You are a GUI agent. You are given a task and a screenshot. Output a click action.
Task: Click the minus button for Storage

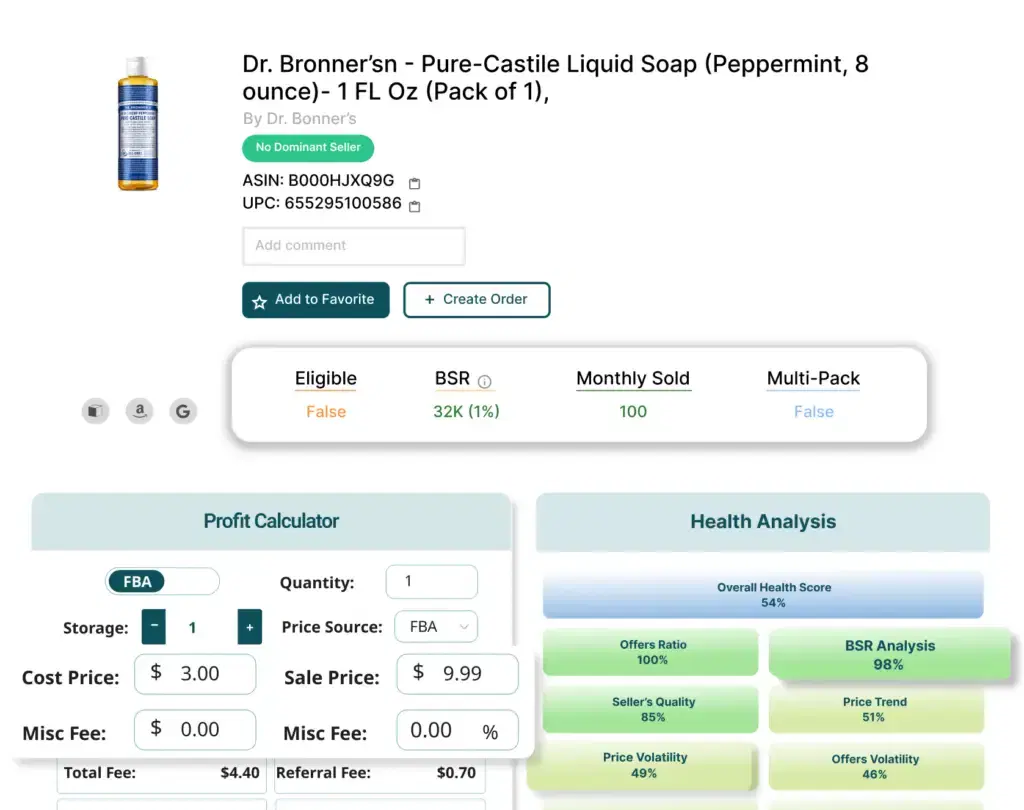tap(154, 627)
